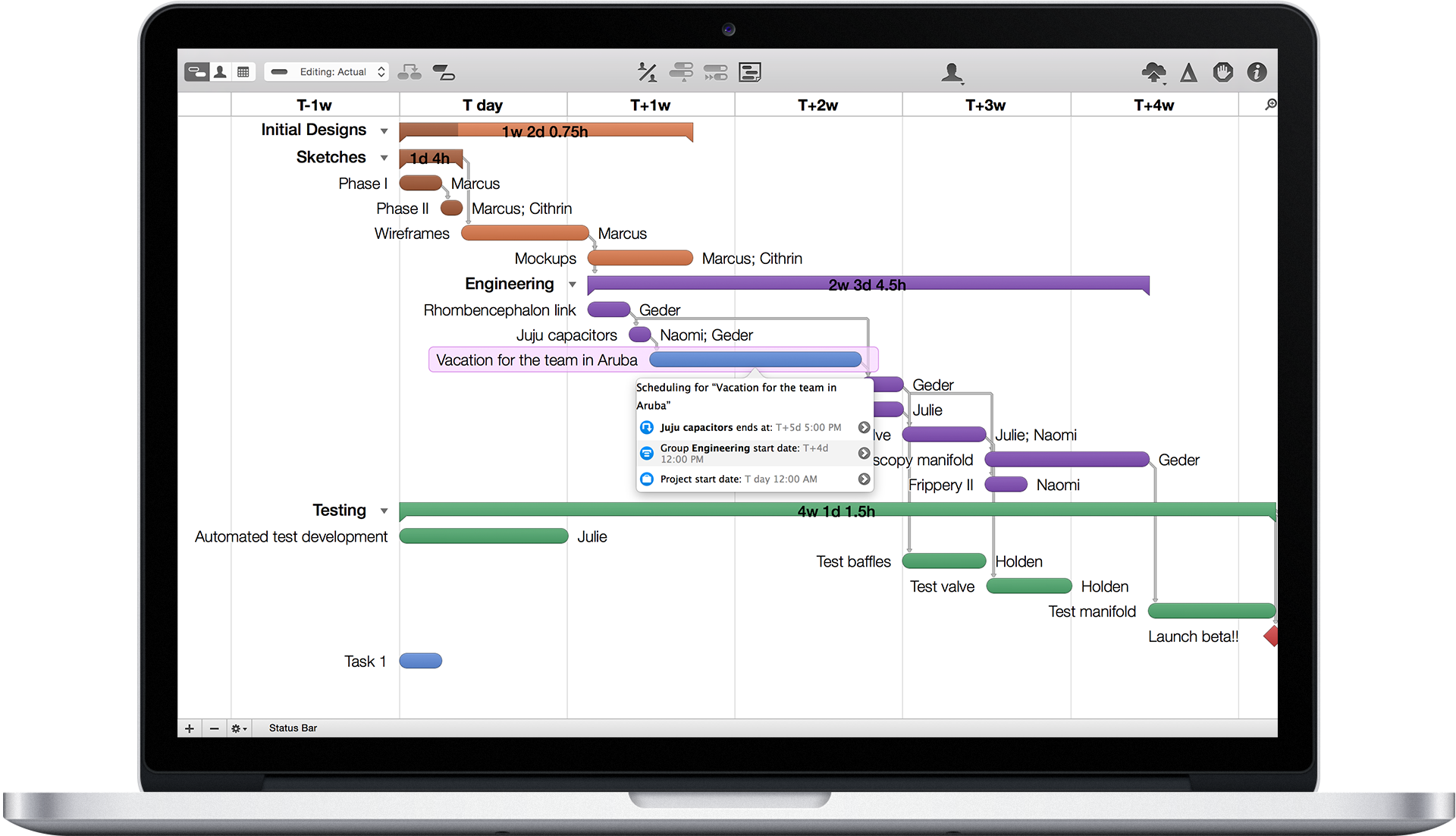1456x836 pixels.
Task: Open the Editing: Actual dropdown
Action: coord(326,71)
